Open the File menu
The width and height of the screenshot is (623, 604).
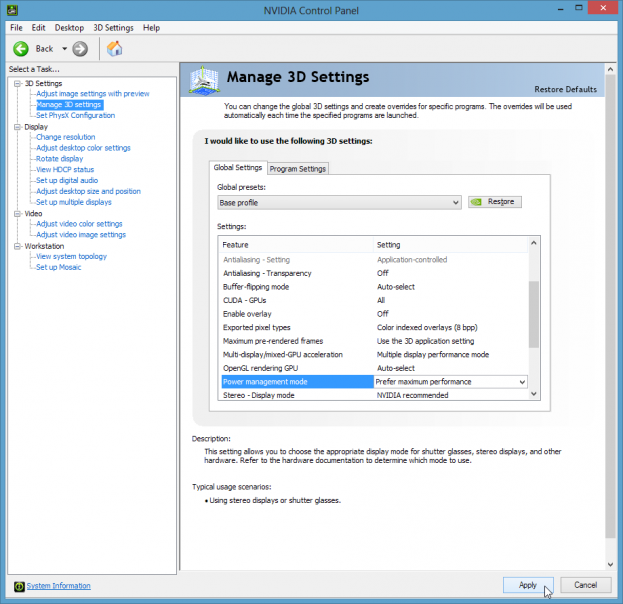16,28
